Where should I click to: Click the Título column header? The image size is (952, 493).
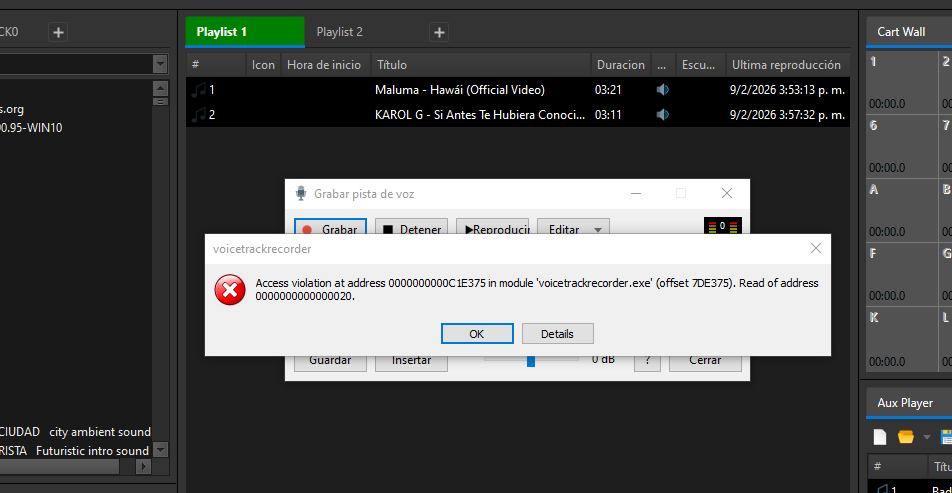pyautogui.click(x=392, y=65)
